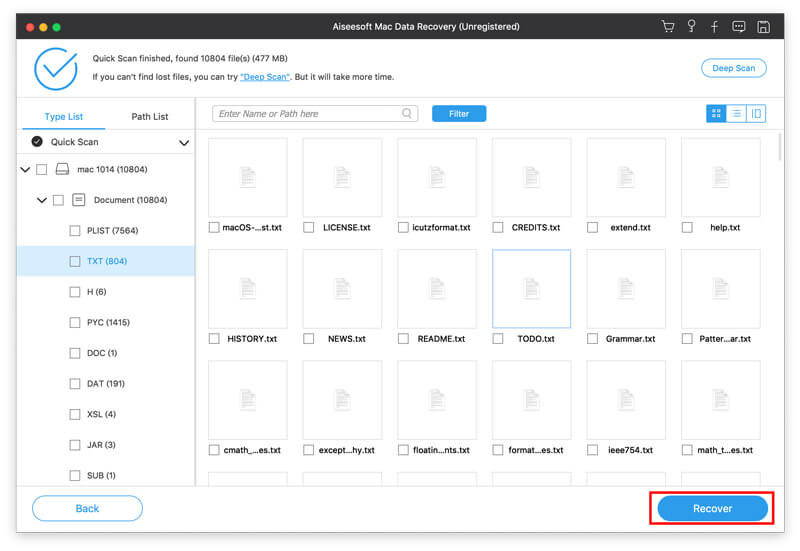Image resolution: width=800 pixels, height=551 pixels.
Task: Tick the checkbox for LICENSE.txt
Action: (309, 227)
